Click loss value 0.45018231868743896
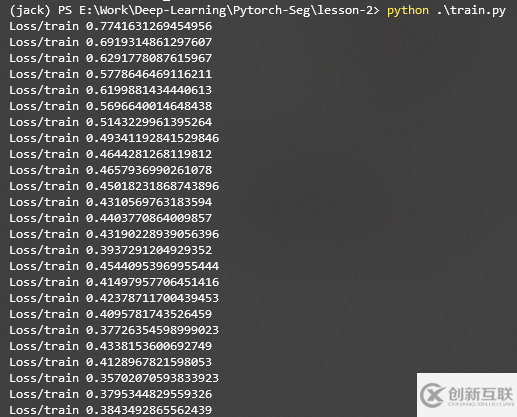Viewport: 517px width, 417px height. click(152, 186)
